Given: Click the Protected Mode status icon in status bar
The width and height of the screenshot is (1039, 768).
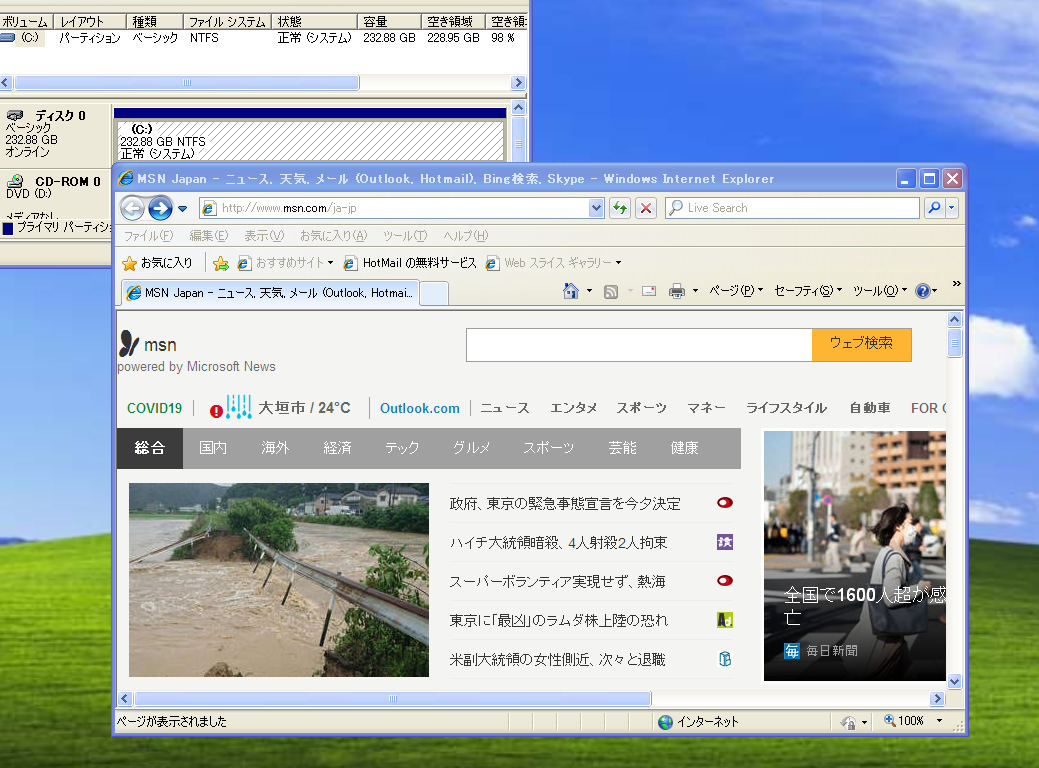Looking at the screenshot, I should pyautogui.click(x=849, y=722).
